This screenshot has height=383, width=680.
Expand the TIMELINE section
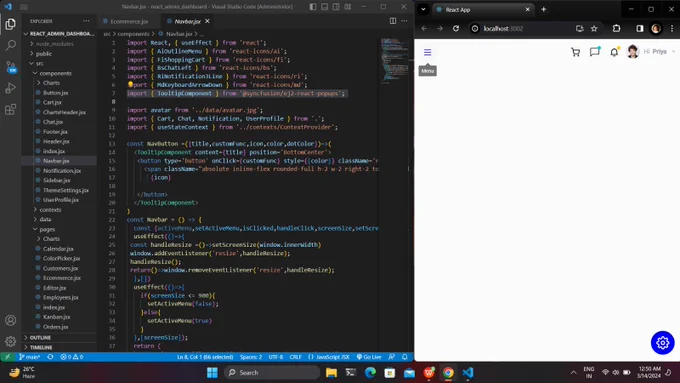pos(59,347)
